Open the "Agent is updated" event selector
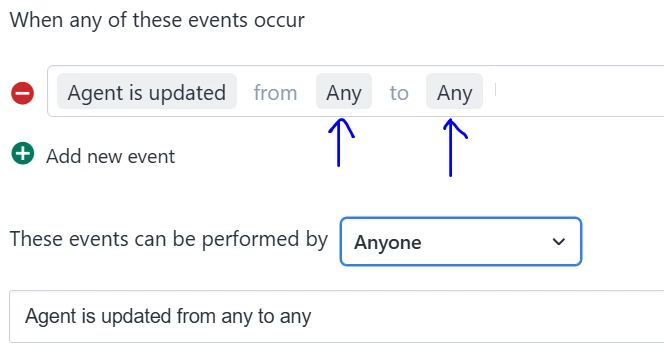664x362 pixels. tap(147, 91)
